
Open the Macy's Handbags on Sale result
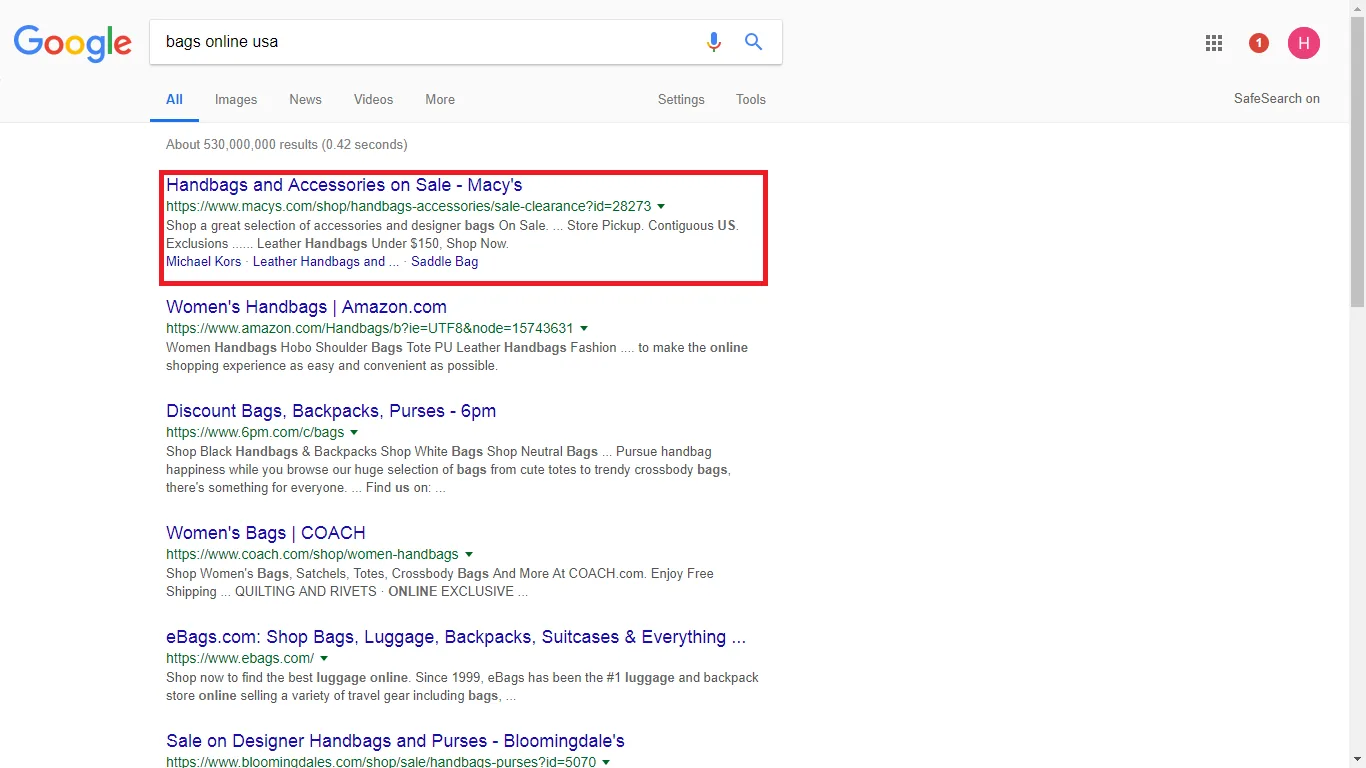tap(344, 184)
